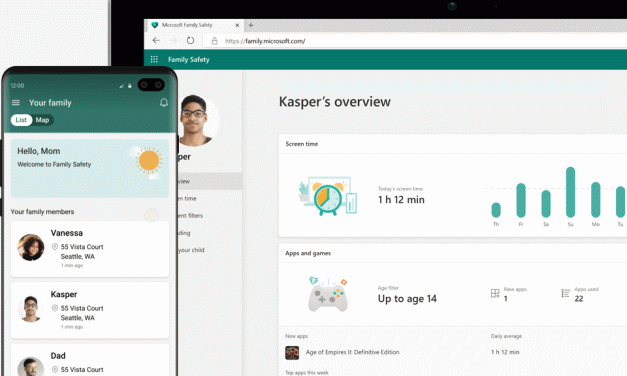Tap location pin next to Vanessa's address
Image resolution: width=627 pixels, height=376 pixels.
[55, 246]
